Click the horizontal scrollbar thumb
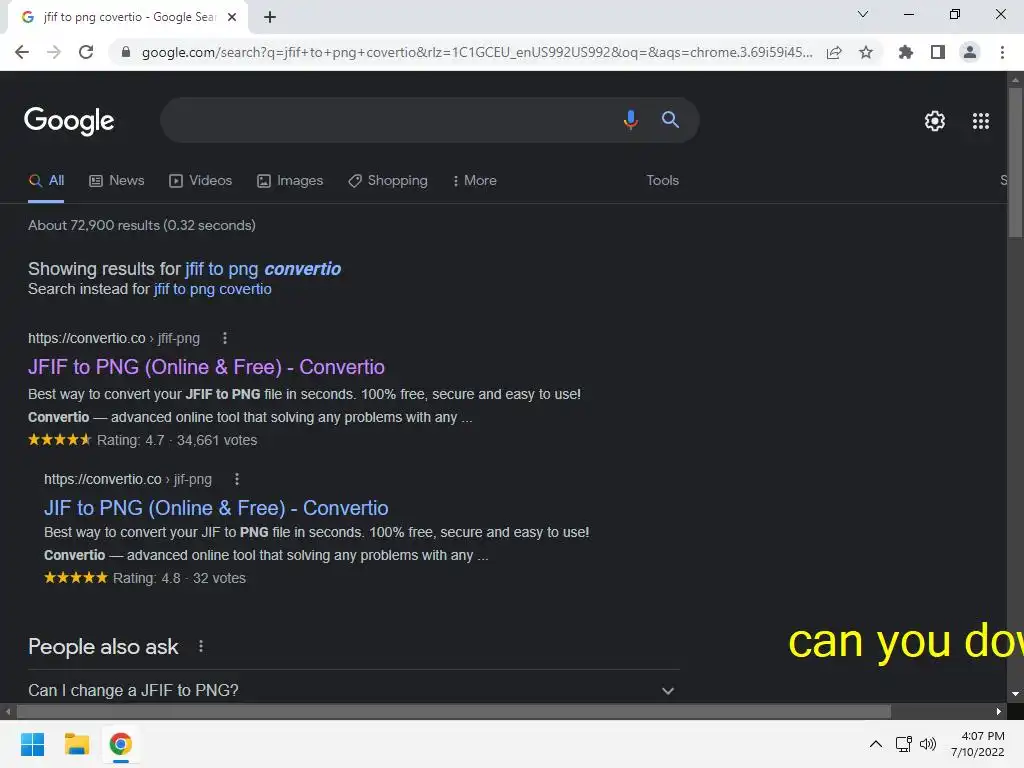The height and width of the screenshot is (768, 1024). click(x=454, y=711)
